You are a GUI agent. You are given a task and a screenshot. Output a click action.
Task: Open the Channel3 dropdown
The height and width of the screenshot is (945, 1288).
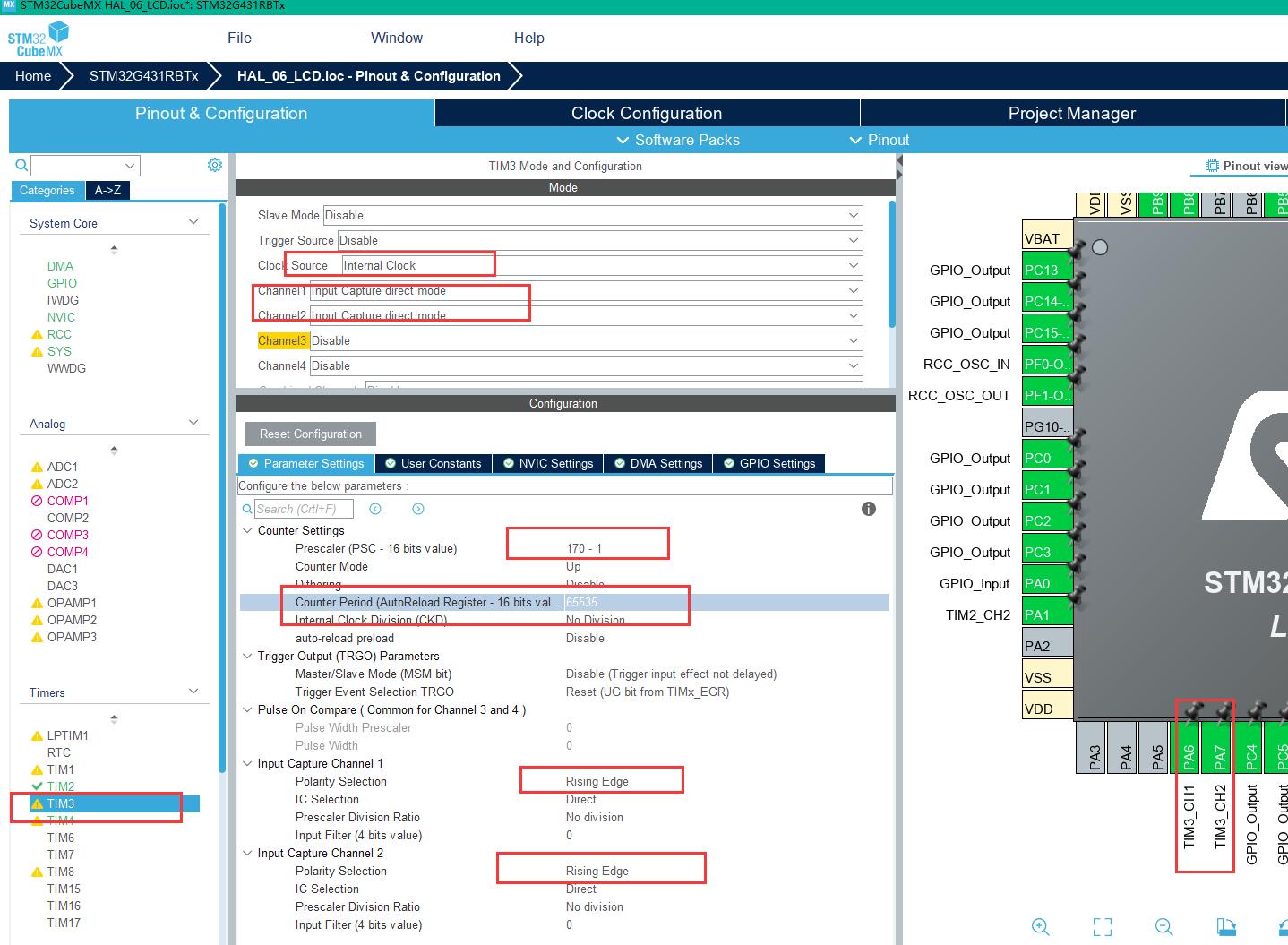[586, 340]
